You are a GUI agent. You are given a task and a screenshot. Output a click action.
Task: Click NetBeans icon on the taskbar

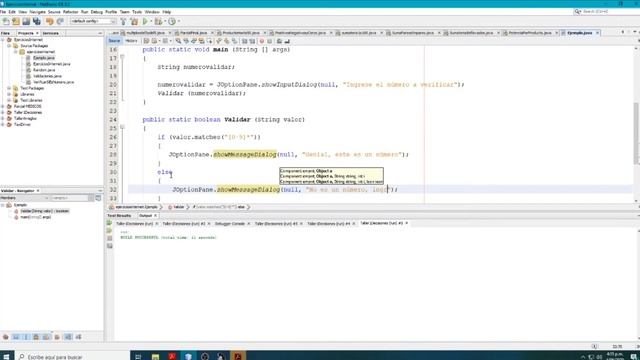[x=188, y=356]
